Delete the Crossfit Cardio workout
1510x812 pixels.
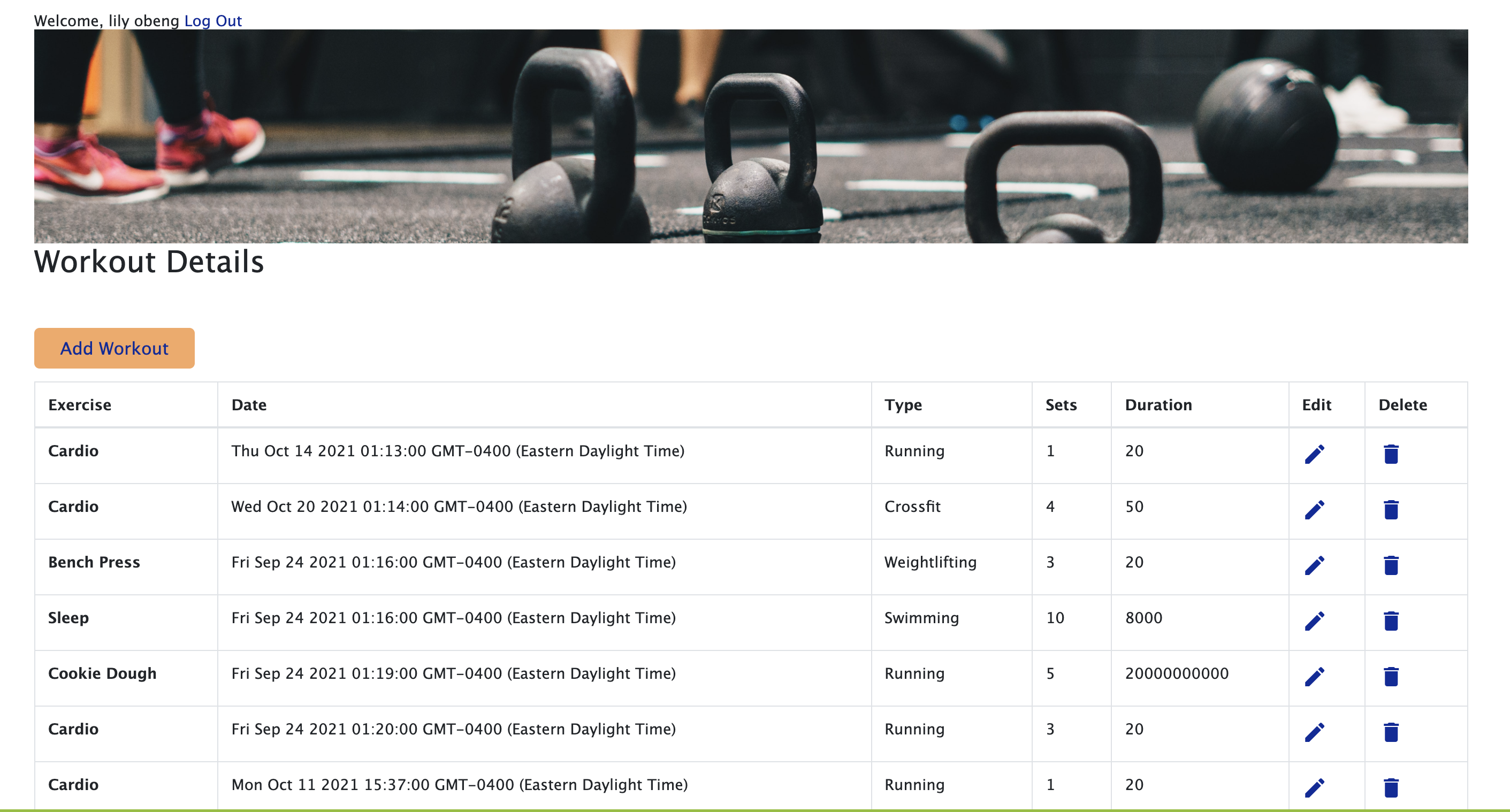tap(1391, 508)
